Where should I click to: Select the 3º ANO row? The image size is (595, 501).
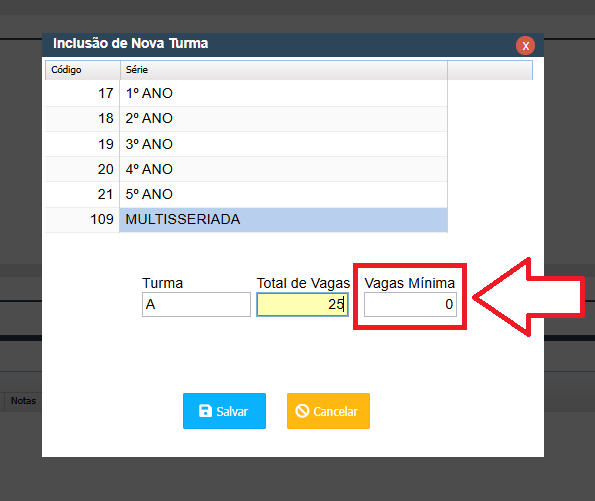point(246,144)
